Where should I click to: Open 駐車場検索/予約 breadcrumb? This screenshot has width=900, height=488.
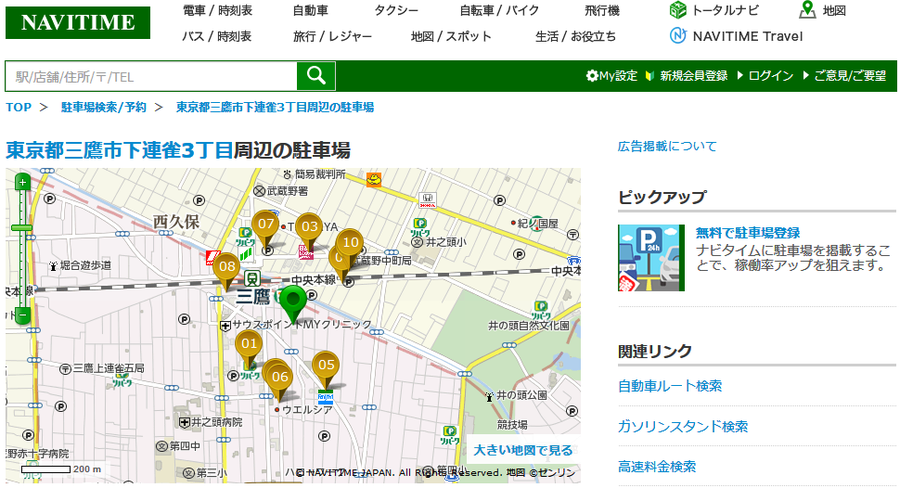point(103,107)
